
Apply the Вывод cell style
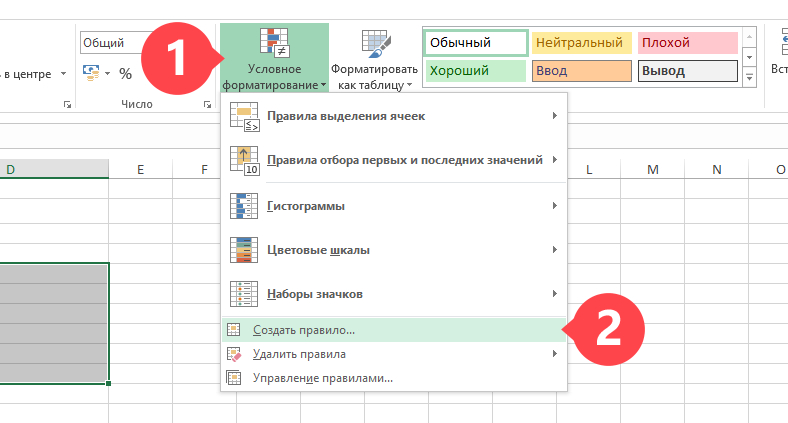pos(688,71)
